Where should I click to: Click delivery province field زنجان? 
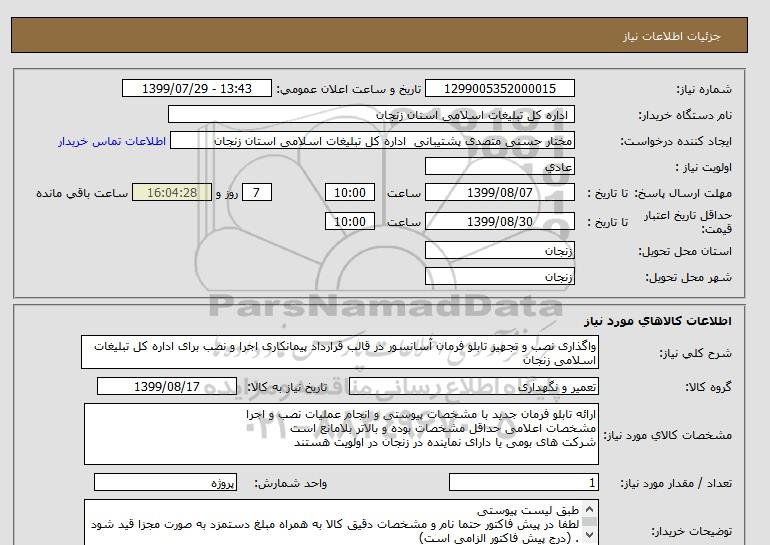click(499, 250)
